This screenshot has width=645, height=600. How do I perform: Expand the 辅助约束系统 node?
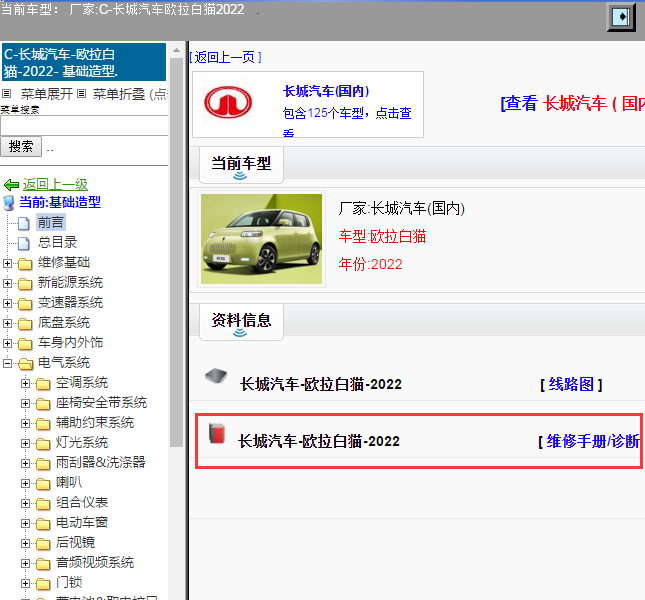click(x=25, y=424)
